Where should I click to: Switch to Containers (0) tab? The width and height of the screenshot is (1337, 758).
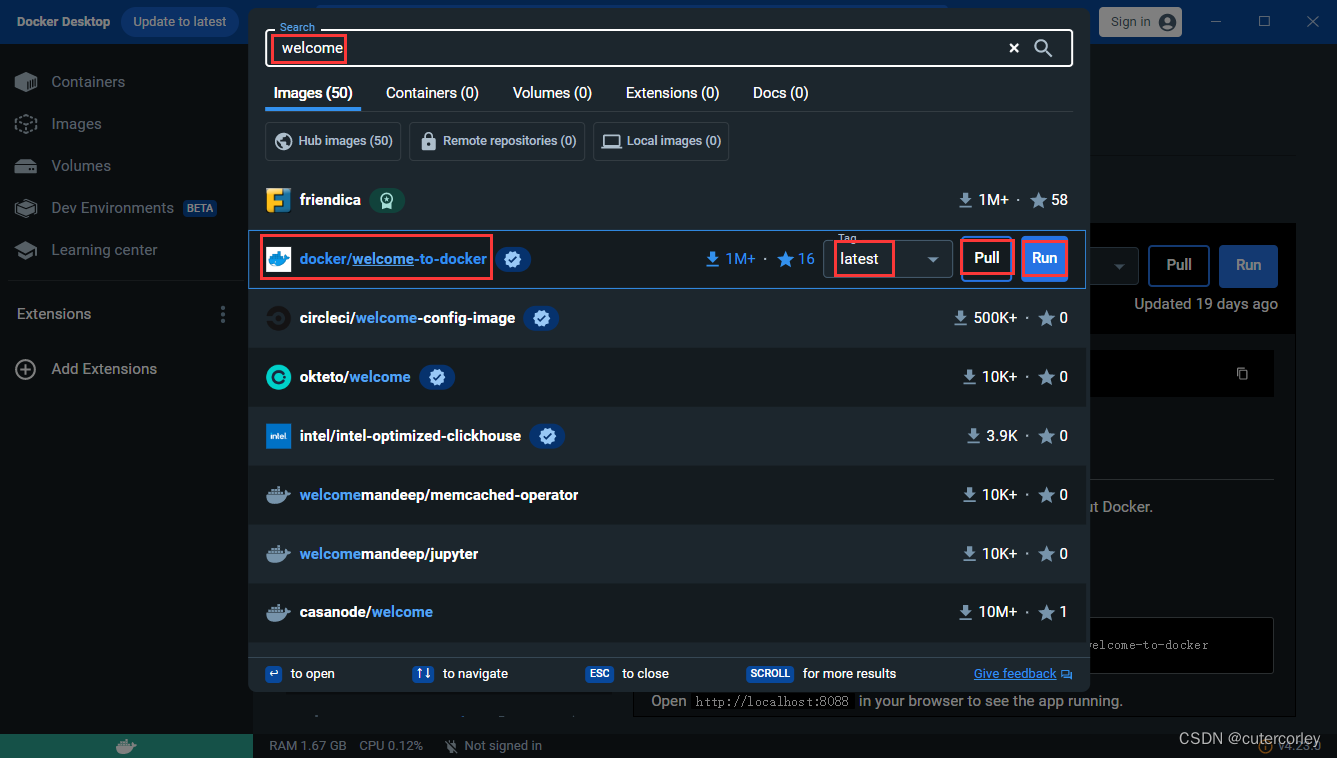pyautogui.click(x=432, y=93)
